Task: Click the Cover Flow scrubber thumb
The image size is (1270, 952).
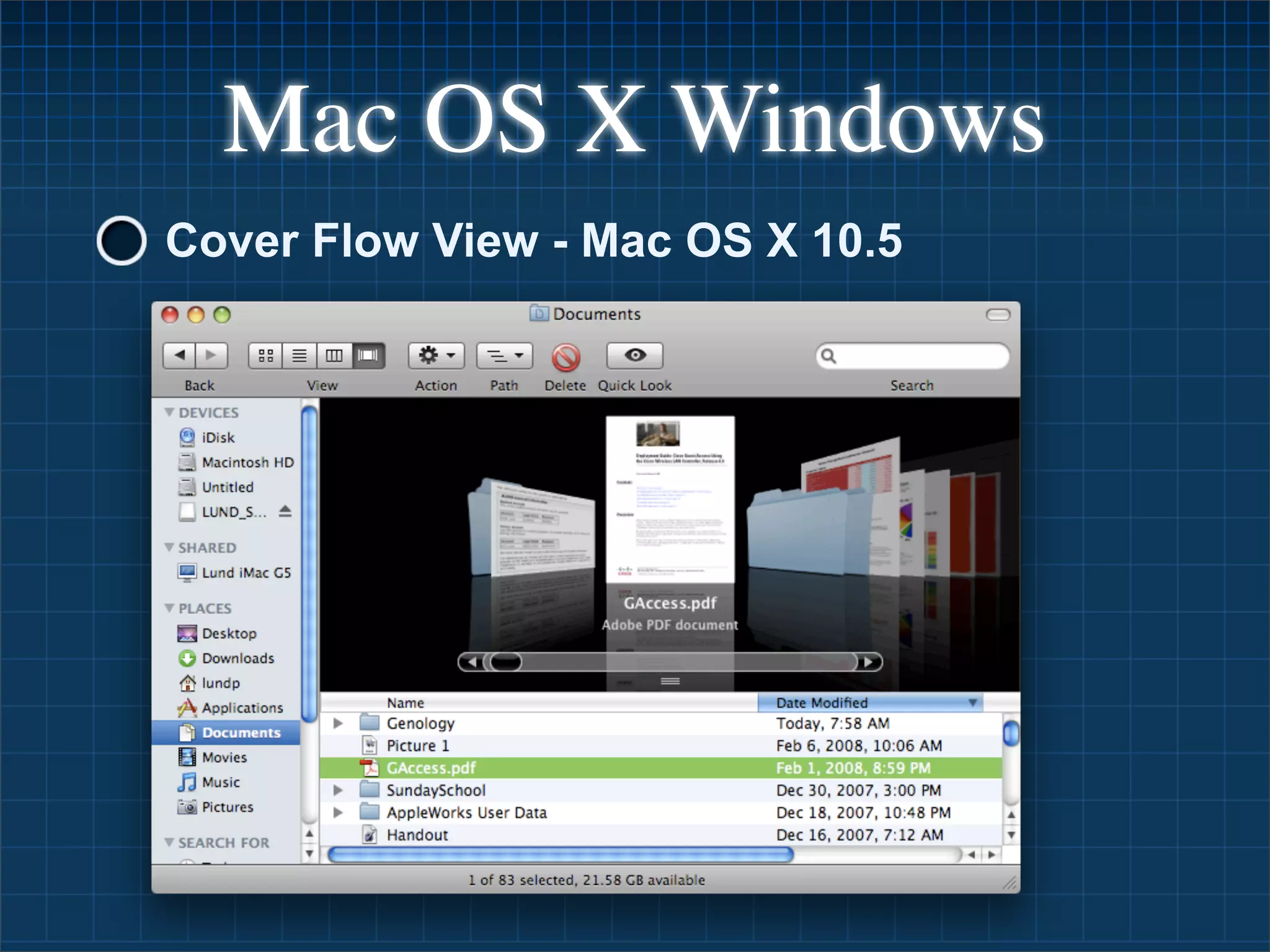Action: [x=505, y=662]
